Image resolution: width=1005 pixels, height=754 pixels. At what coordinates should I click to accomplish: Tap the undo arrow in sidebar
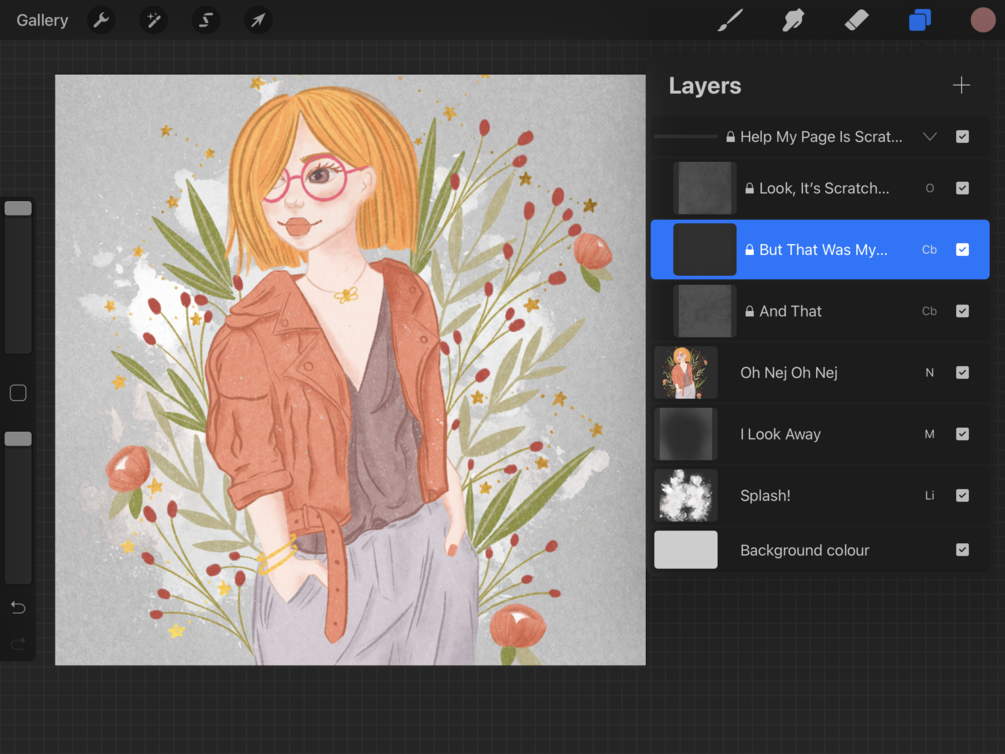pyautogui.click(x=18, y=608)
